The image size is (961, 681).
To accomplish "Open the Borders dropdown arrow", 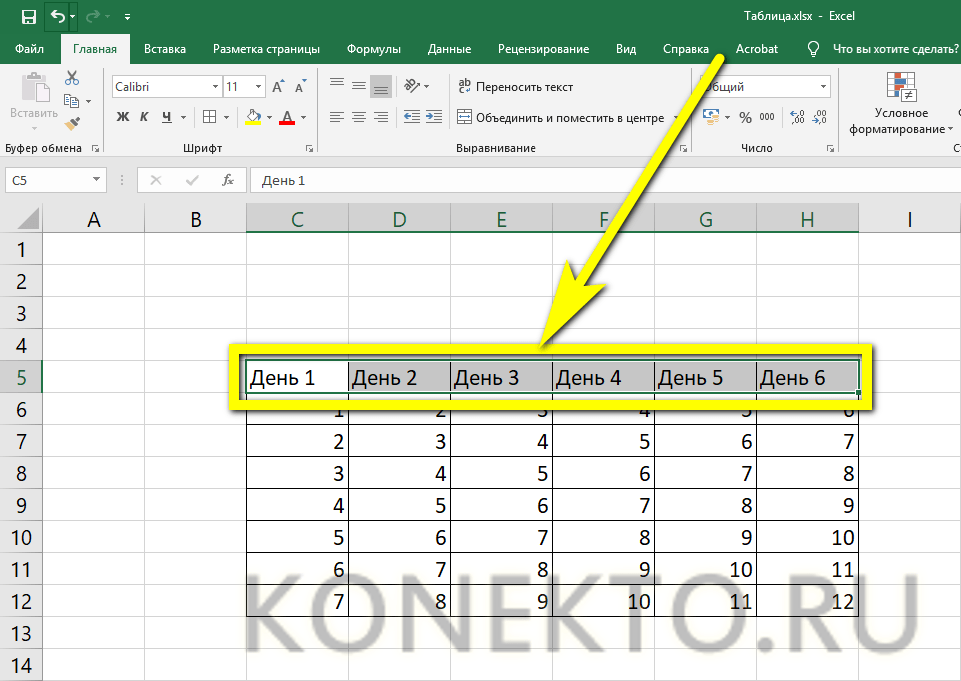I will (226, 117).
